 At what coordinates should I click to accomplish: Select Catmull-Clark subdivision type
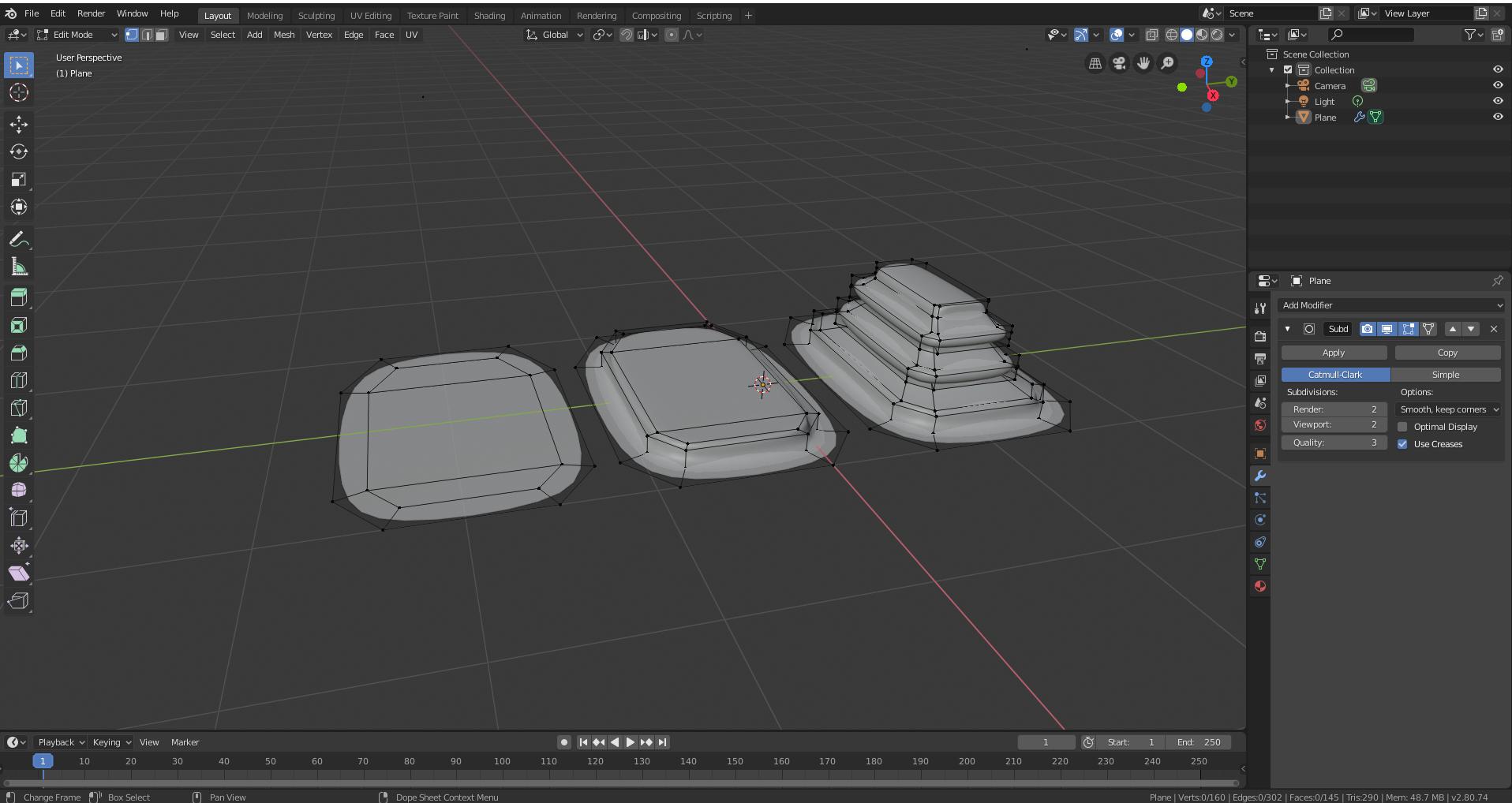pos(1335,375)
